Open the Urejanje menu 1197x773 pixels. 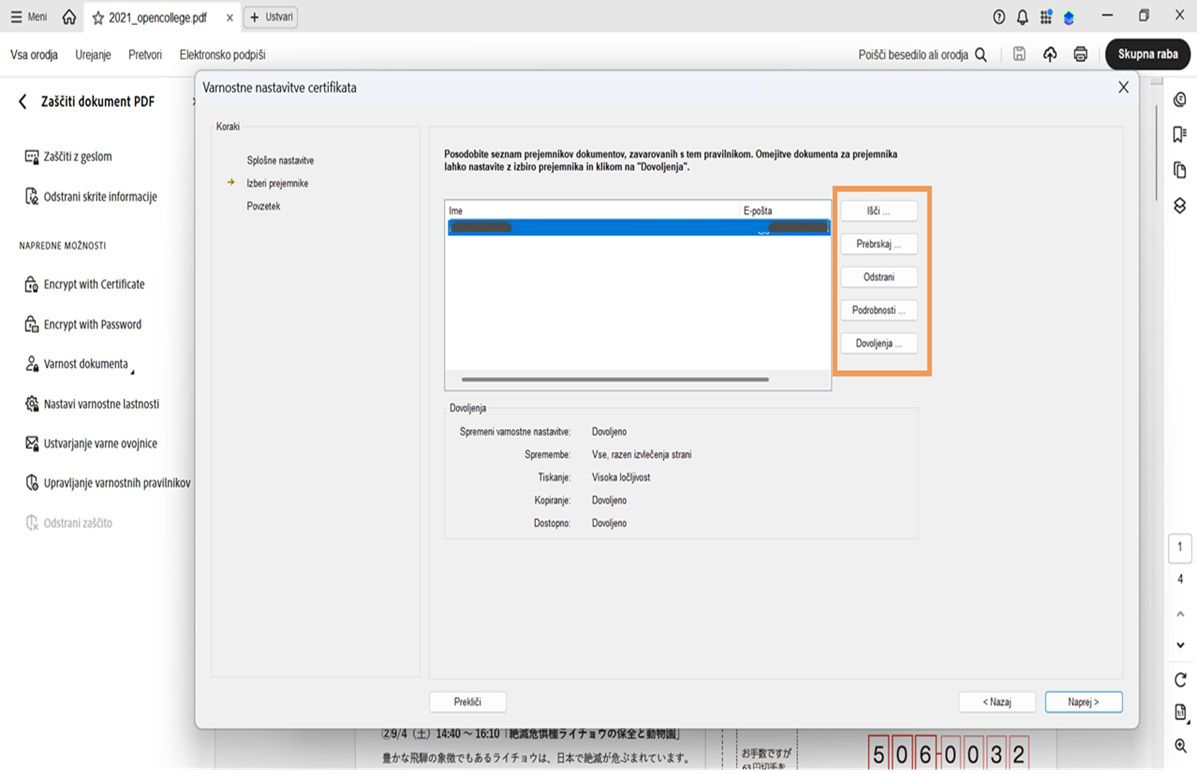tap(93, 54)
